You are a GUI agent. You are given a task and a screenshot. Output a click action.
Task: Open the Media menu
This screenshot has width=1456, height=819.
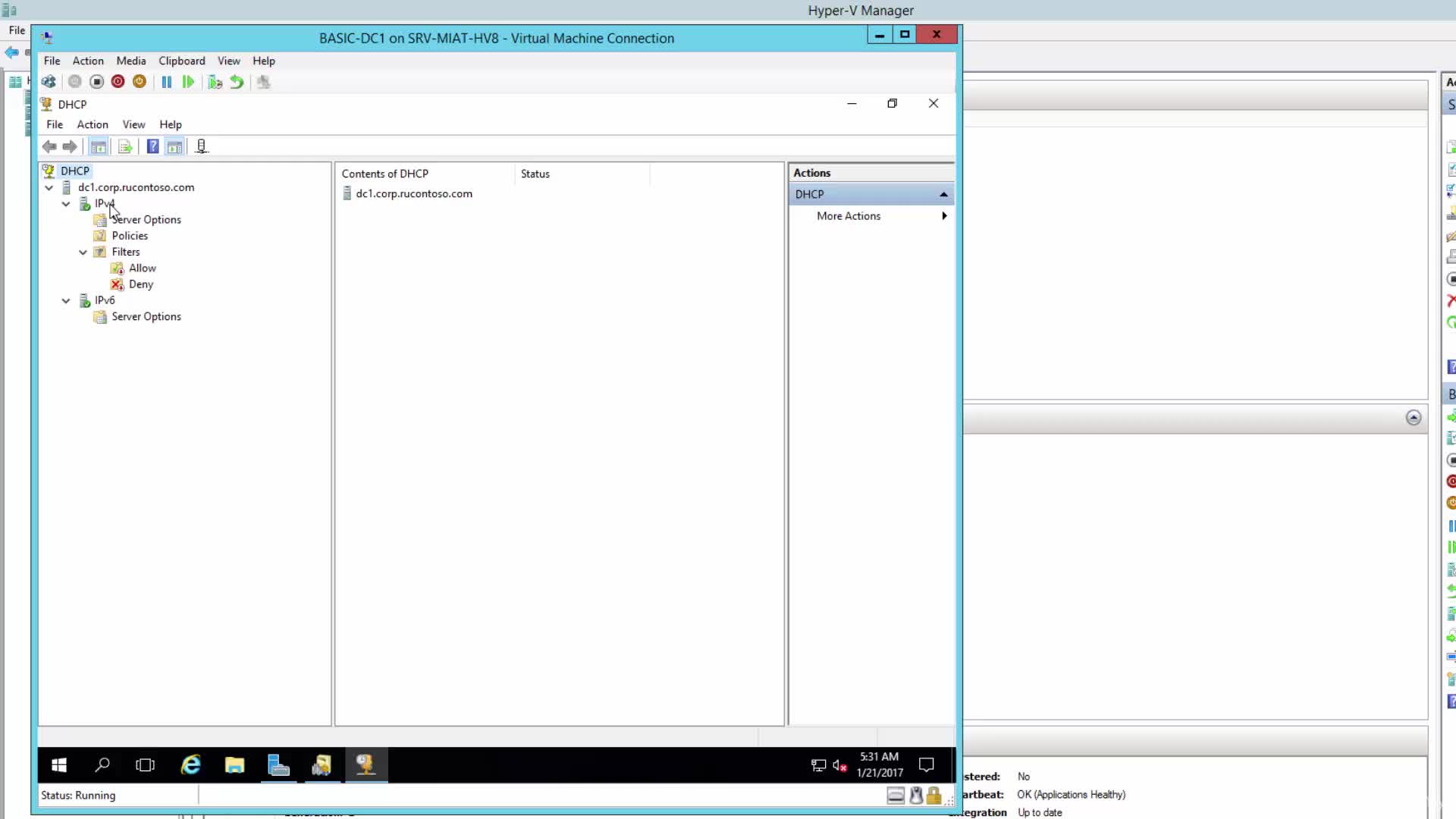coord(131,61)
